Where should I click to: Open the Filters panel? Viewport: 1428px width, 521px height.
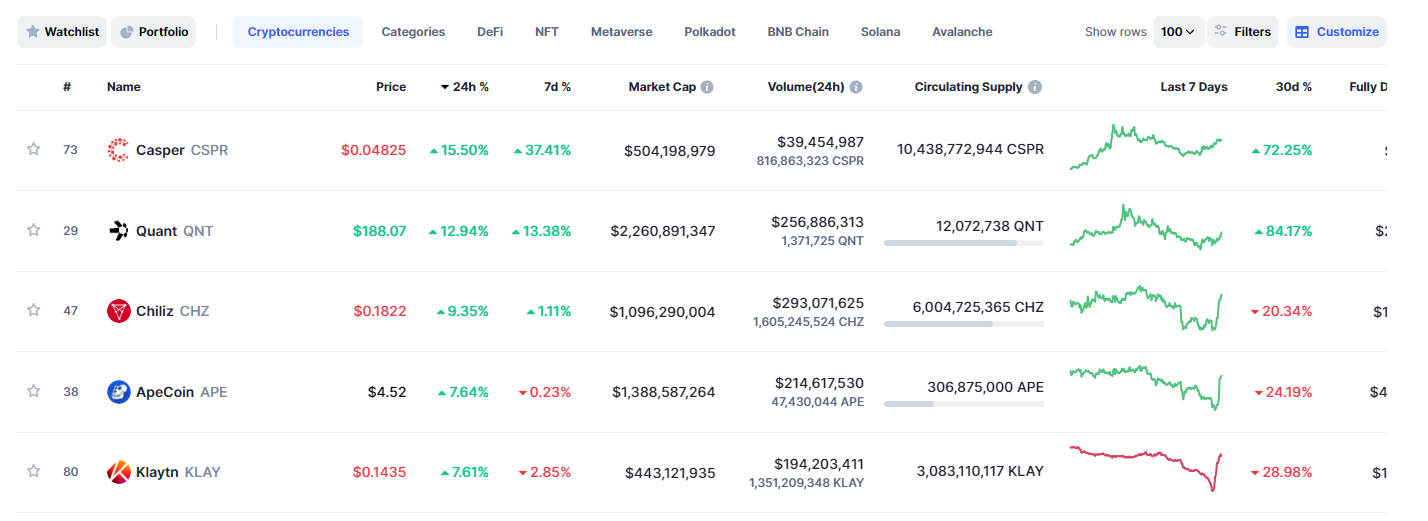pos(1242,32)
